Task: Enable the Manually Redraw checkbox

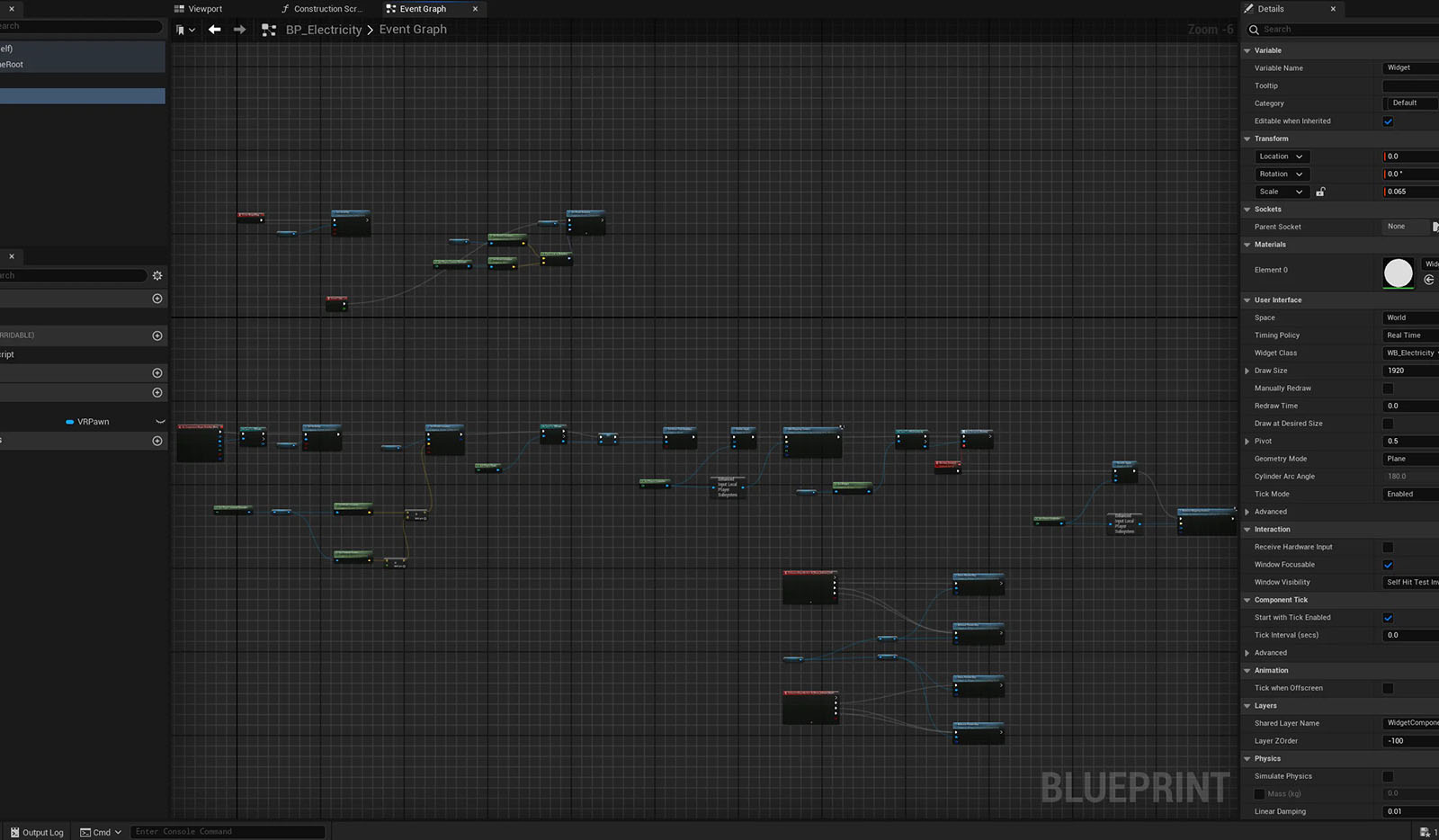Action: [1388, 389]
